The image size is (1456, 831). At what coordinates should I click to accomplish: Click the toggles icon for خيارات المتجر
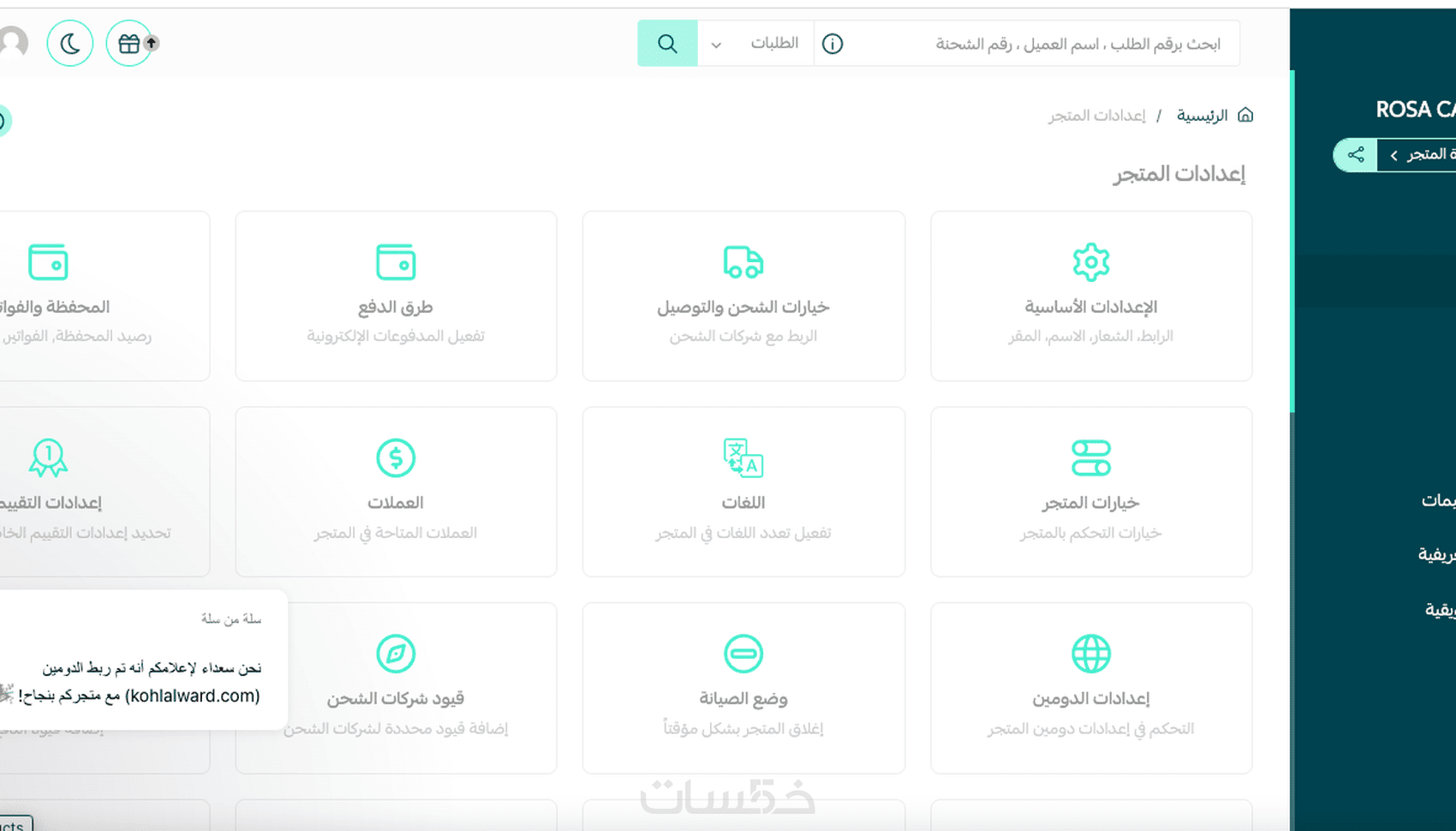point(1091,457)
